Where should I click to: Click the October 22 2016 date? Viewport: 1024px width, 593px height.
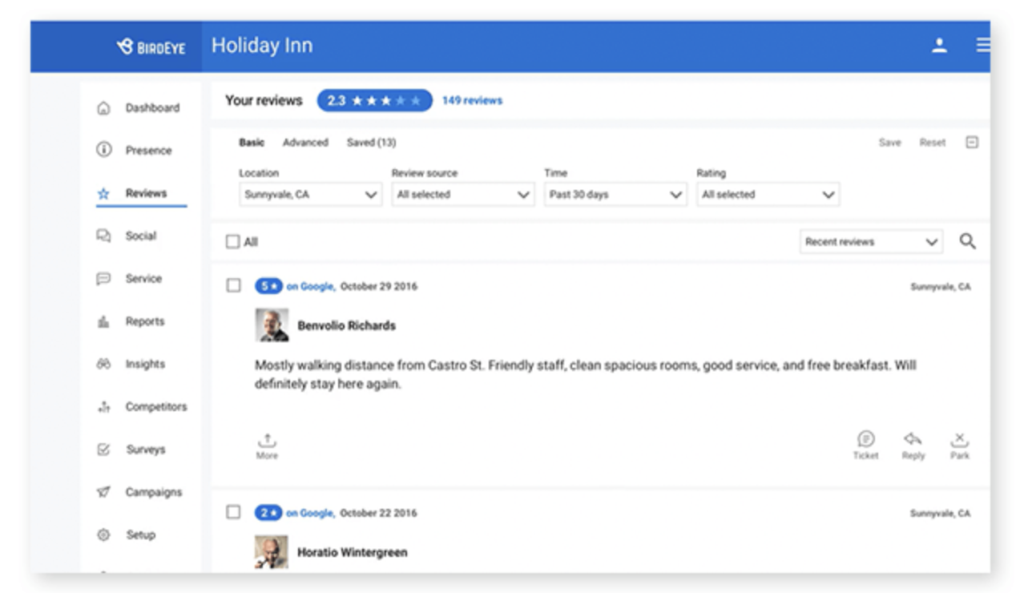pos(379,513)
